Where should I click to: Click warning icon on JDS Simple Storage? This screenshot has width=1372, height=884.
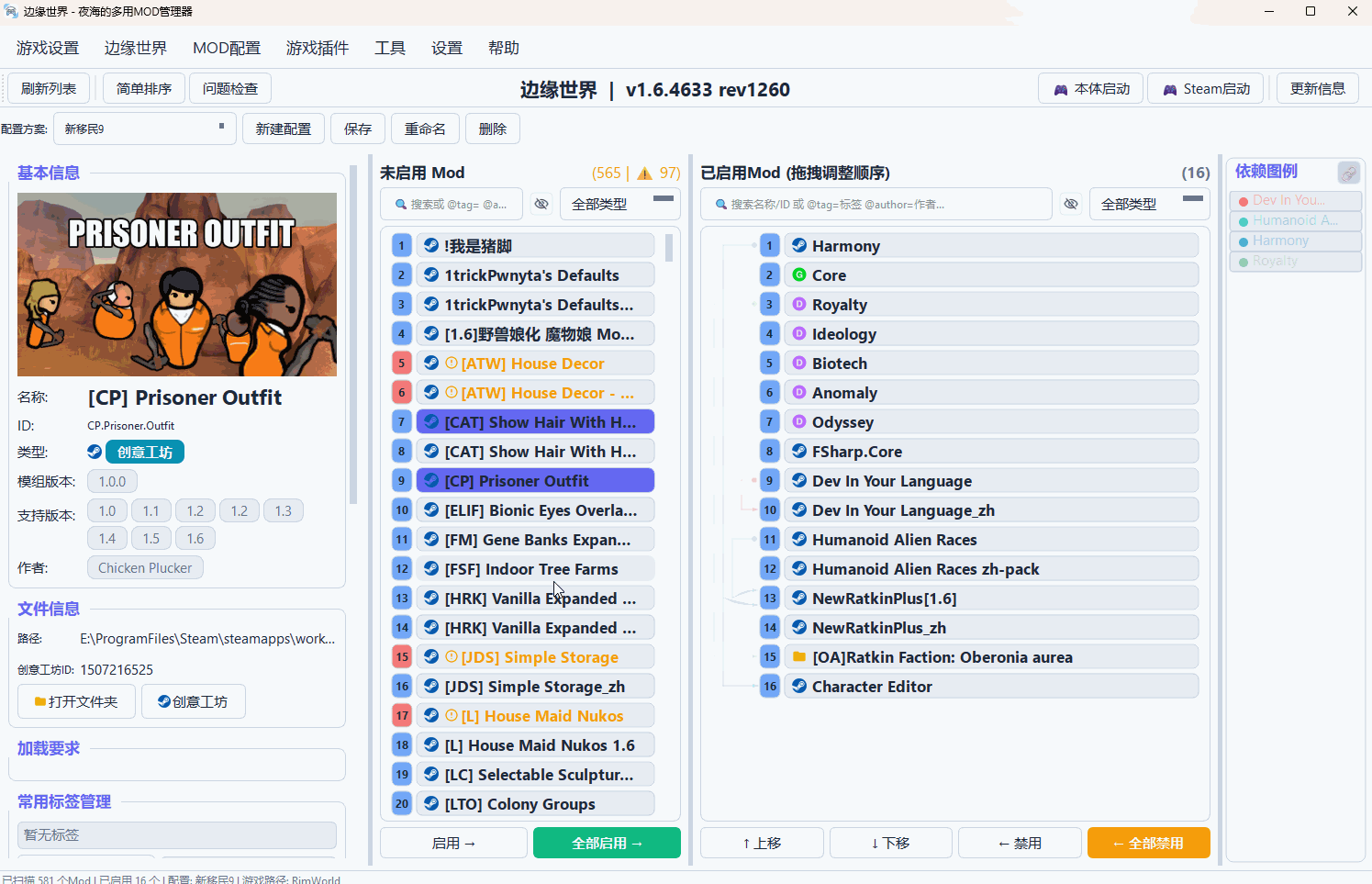452,657
